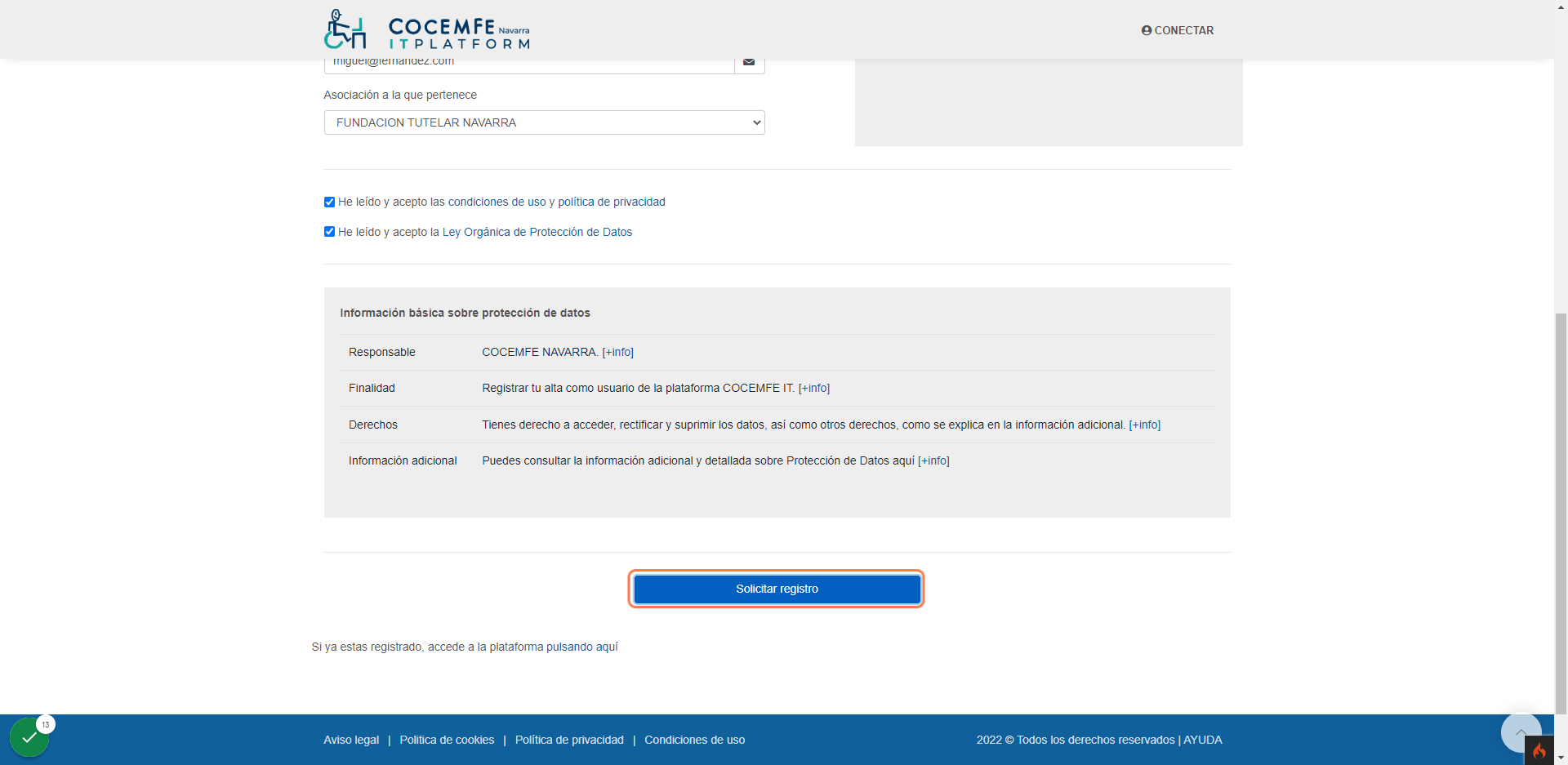This screenshot has width=1568, height=765.
Task: Uncheck the Ley Orgánica acceptance checkbox
Action: 329,232
